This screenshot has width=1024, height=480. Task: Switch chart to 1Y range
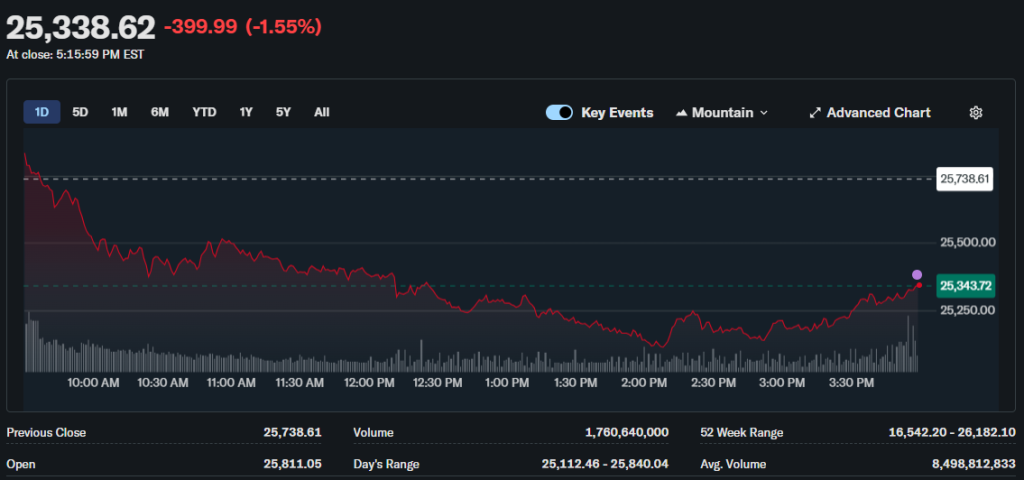click(x=246, y=112)
